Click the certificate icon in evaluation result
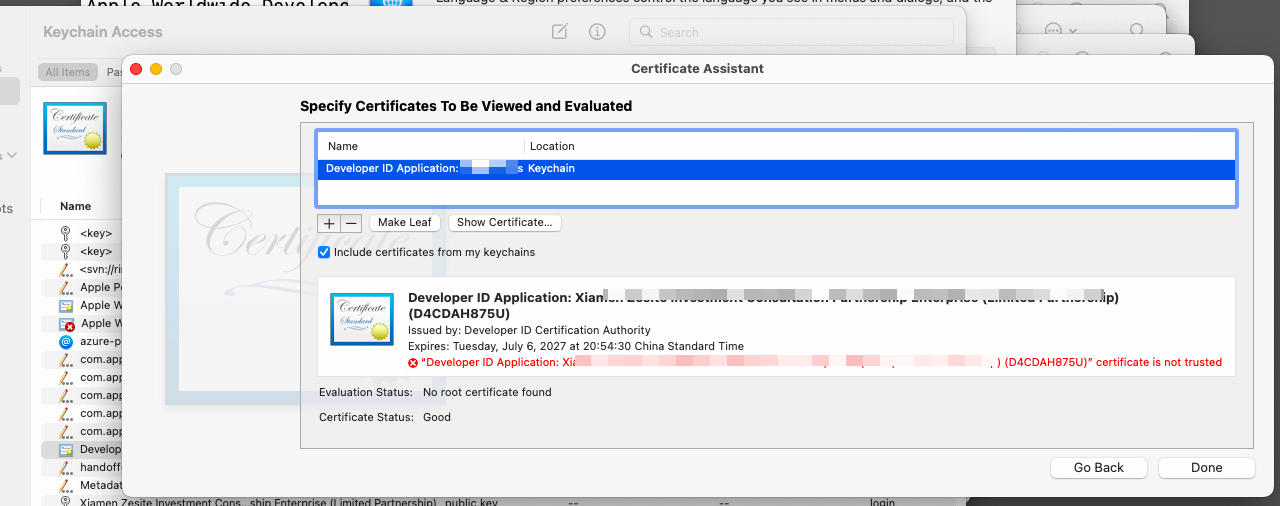The image size is (1280, 506). 360,319
